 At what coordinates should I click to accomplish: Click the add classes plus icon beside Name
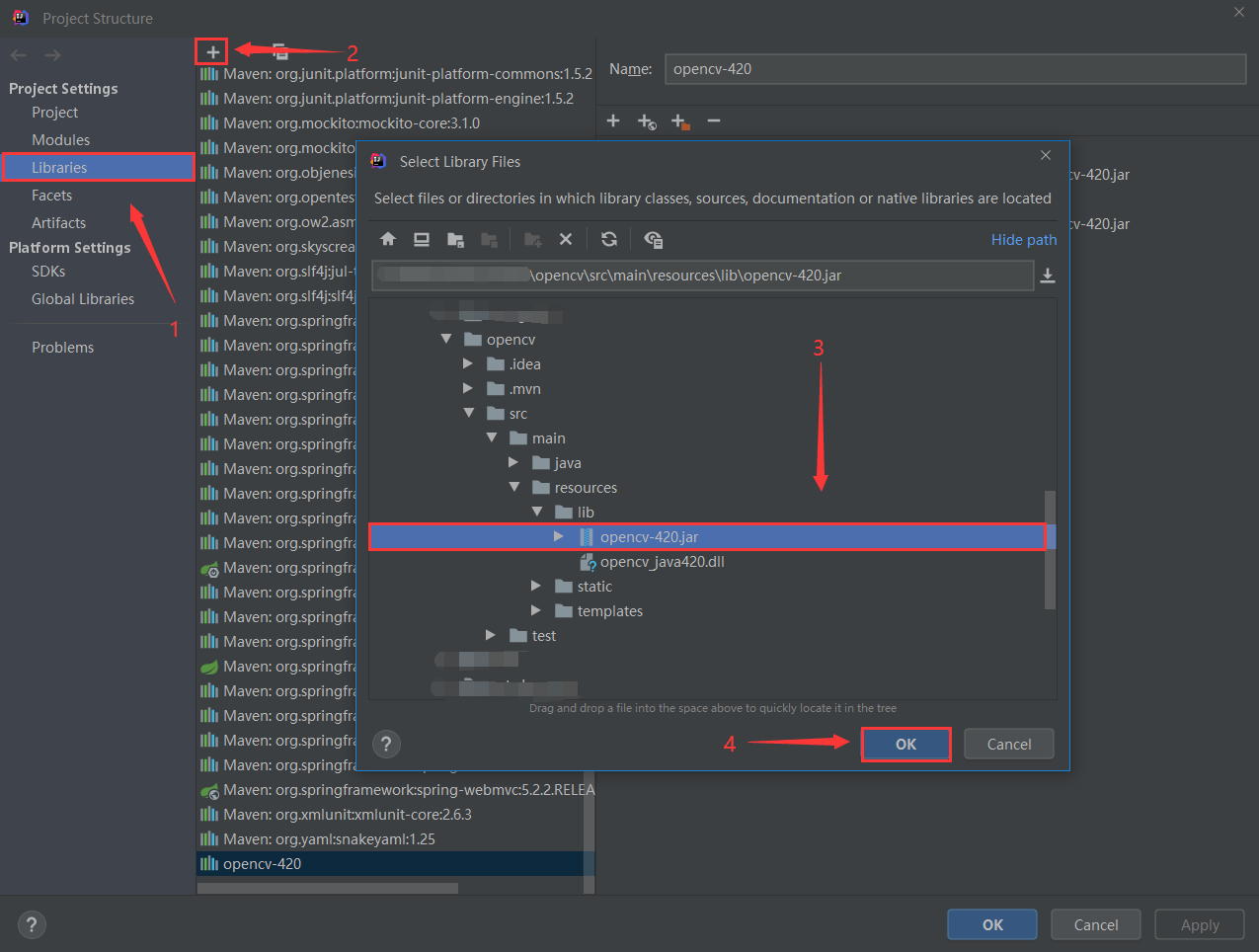[613, 120]
